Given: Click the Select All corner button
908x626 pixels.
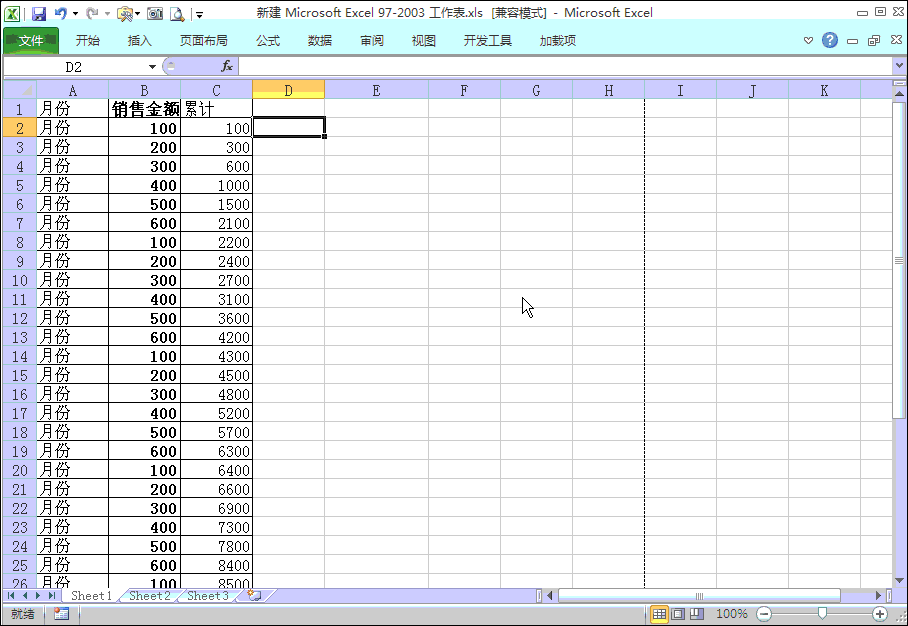Looking at the screenshot, I should [20, 90].
